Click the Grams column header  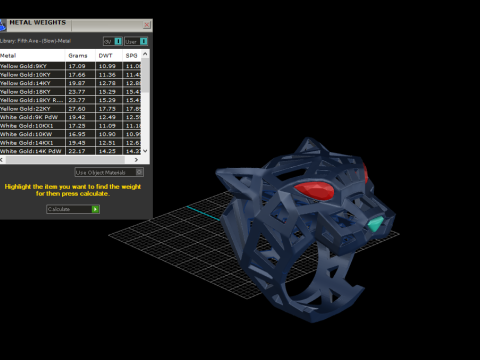coord(80,55)
